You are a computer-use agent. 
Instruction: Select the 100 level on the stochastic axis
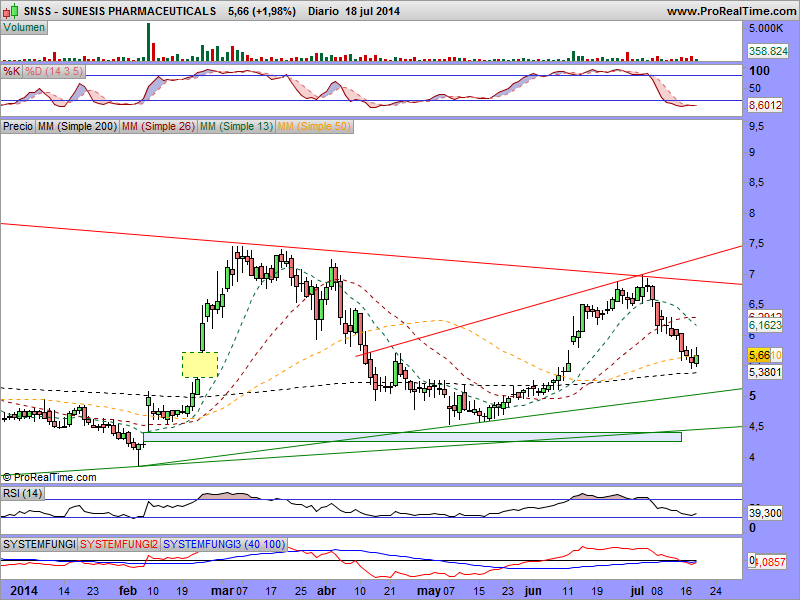pos(759,71)
